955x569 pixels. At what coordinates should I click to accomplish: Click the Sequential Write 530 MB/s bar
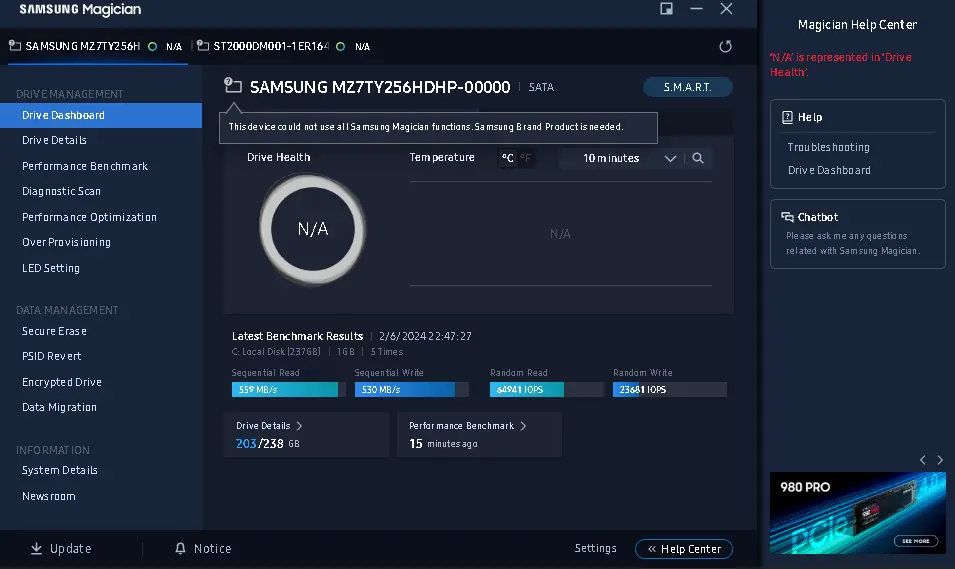tap(412, 389)
